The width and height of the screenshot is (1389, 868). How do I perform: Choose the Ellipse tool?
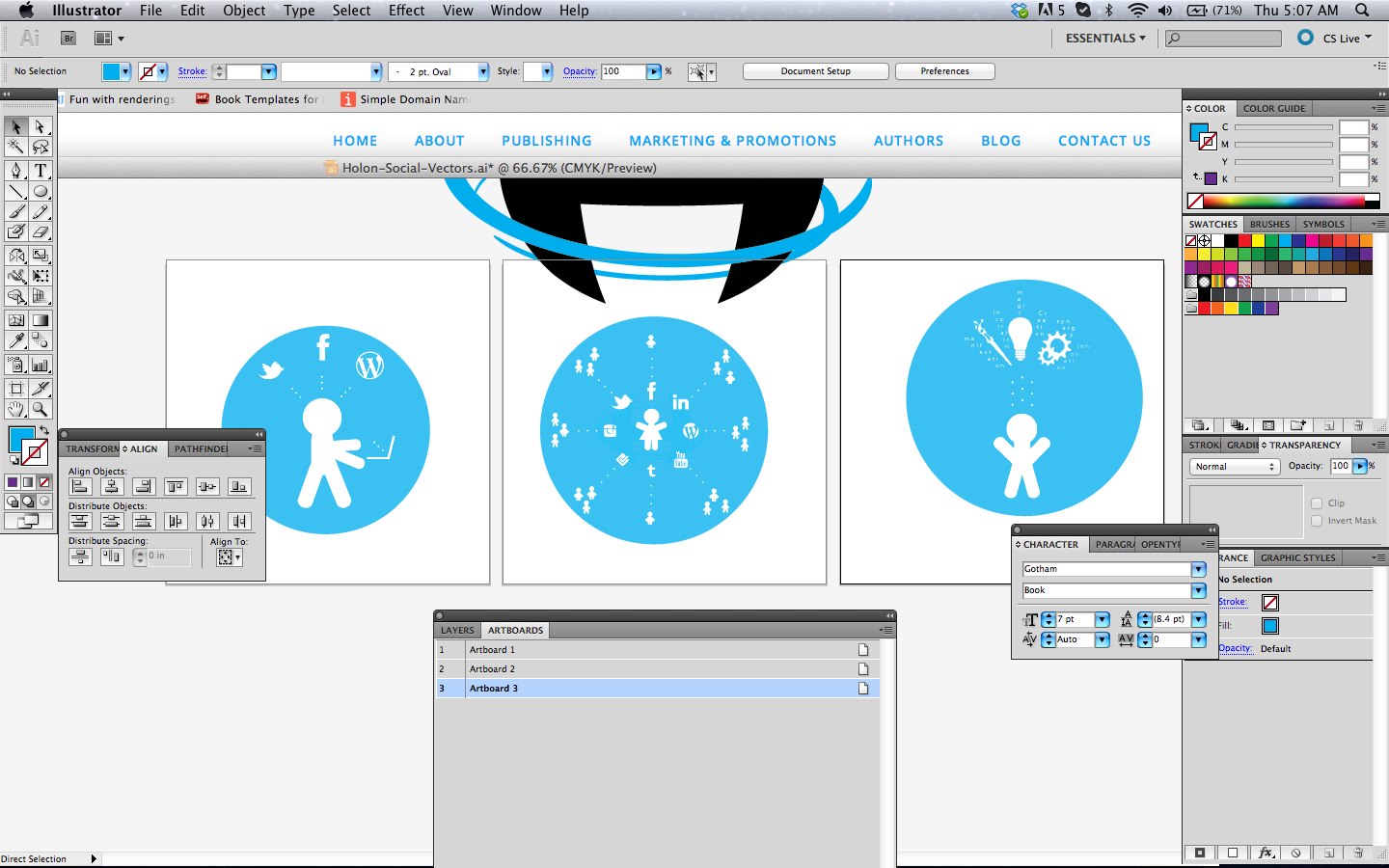pos(40,191)
